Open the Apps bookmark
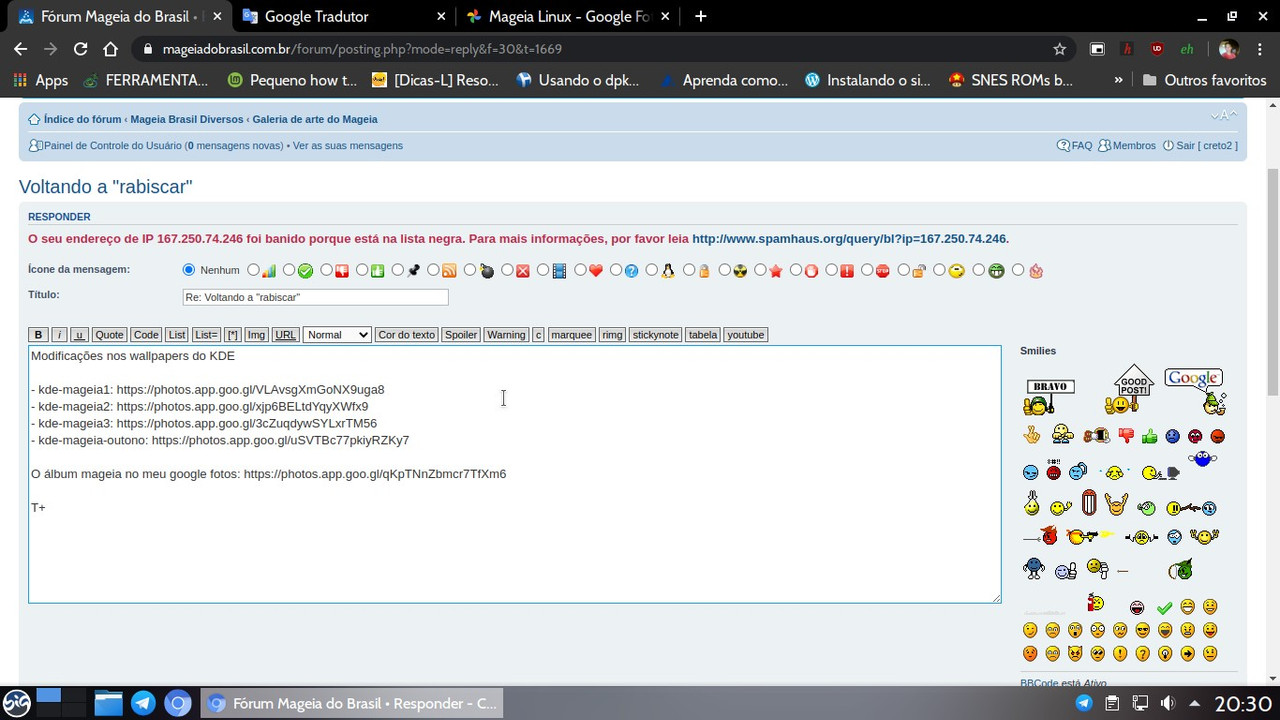The width and height of the screenshot is (1280, 720). coord(41,80)
